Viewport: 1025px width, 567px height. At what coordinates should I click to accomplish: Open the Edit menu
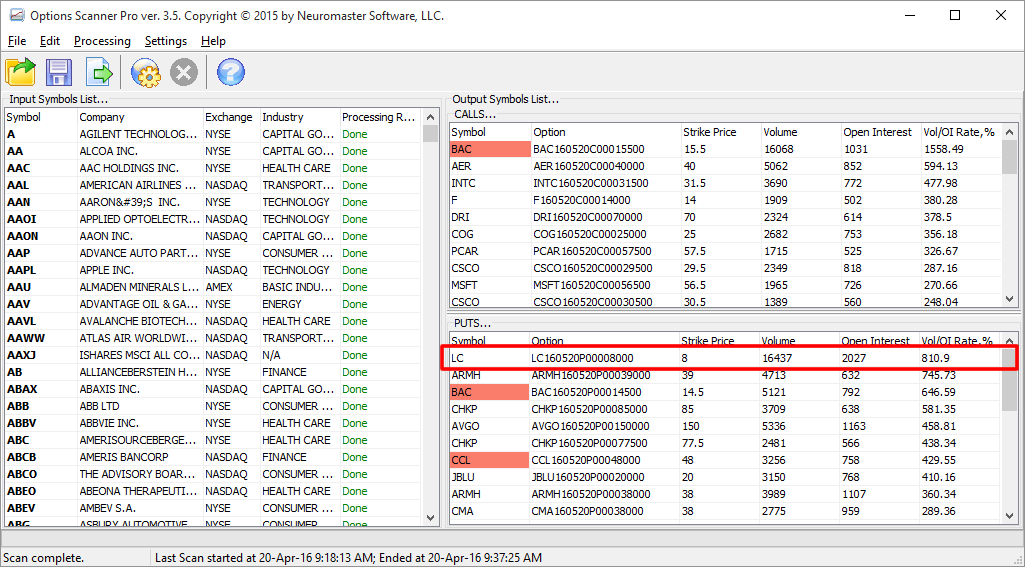50,41
